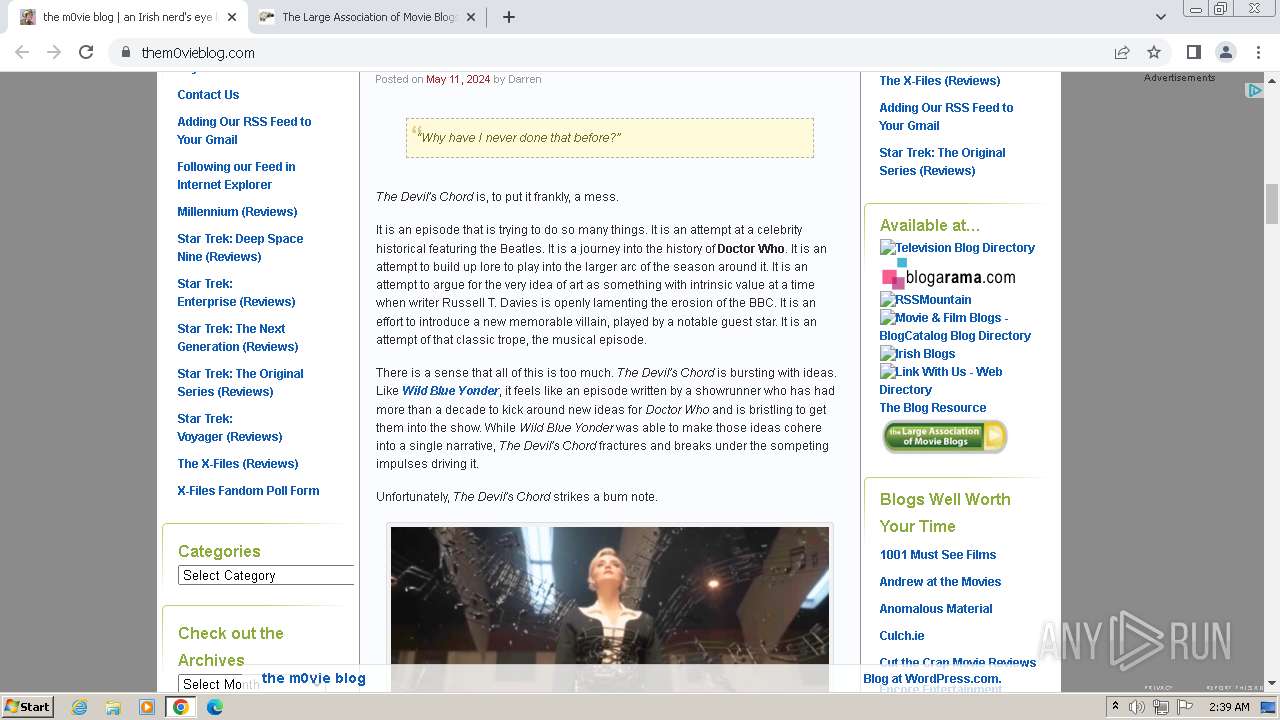
Task: Click the Movie & Film Blogs BlogCatalog image
Action: [955, 326]
